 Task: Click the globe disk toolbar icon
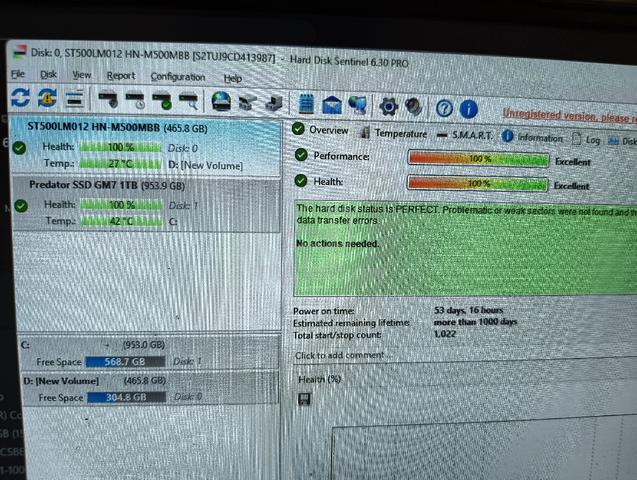221,102
